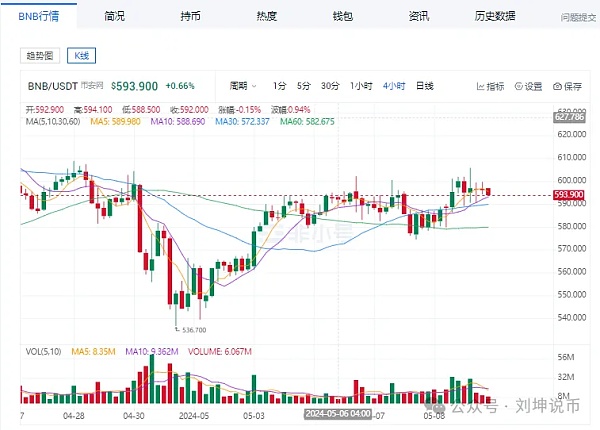Set interval to 30分

pos(331,86)
